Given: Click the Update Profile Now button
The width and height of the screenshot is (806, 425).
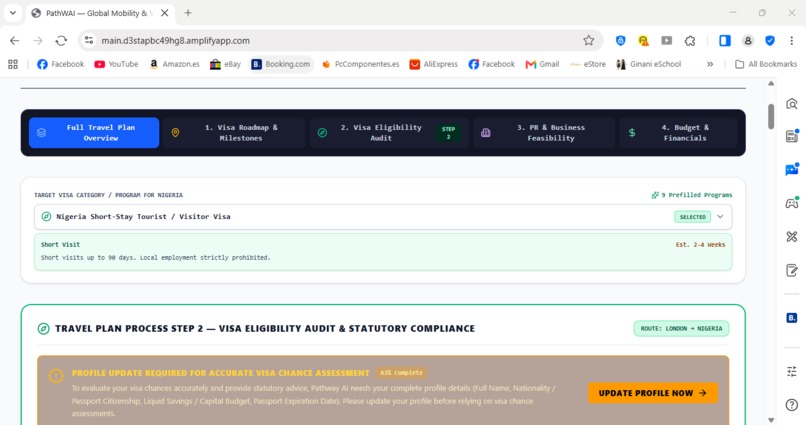Looking at the screenshot, I should [653, 393].
